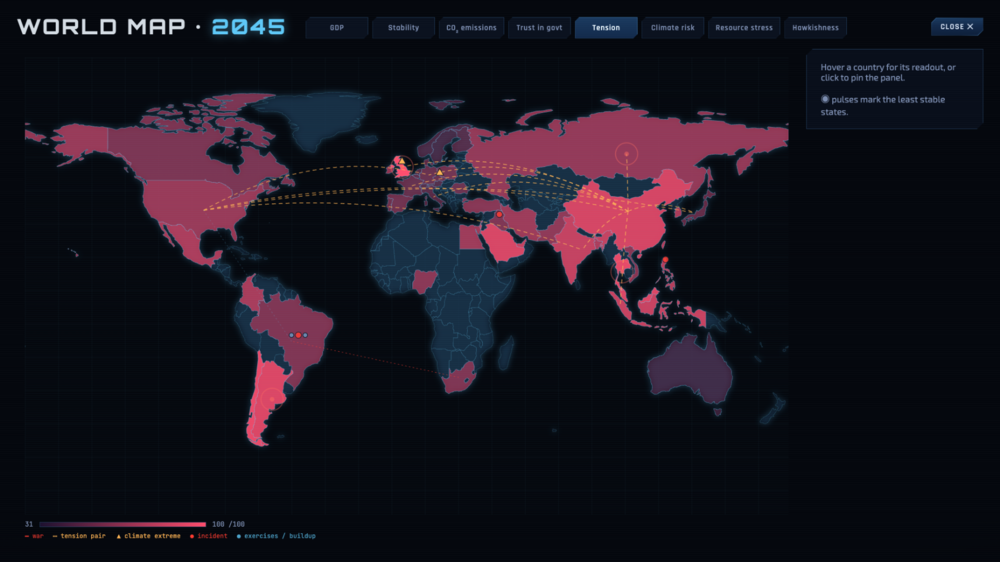Click the '100 /100' maximum scale value
Screen dimensions: 1000x562
tap(228, 524)
